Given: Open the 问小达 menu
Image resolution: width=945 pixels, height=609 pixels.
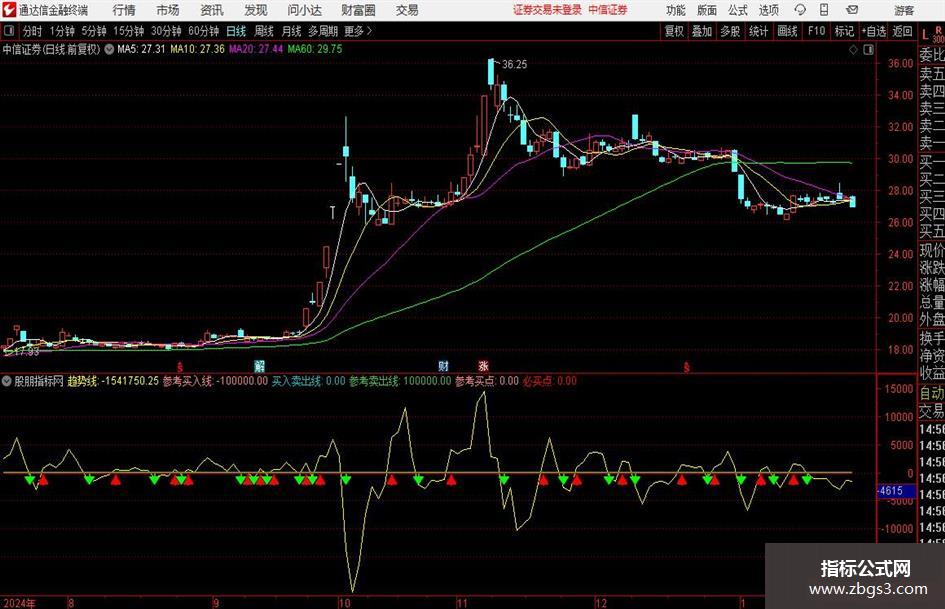Looking at the screenshot, I should tap(304, 10).
